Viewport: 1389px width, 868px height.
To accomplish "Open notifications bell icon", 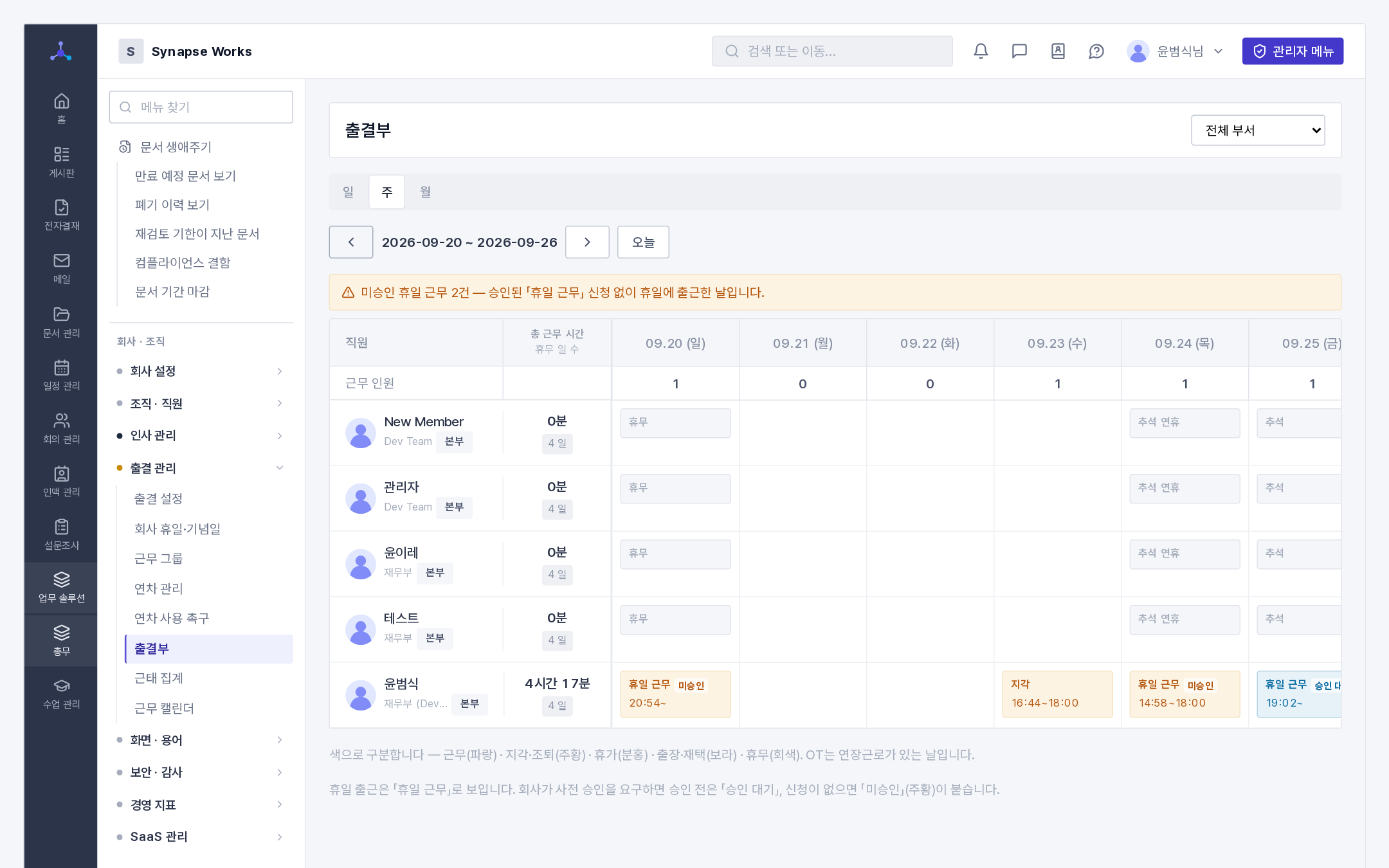I will click(x=981, y=51).
